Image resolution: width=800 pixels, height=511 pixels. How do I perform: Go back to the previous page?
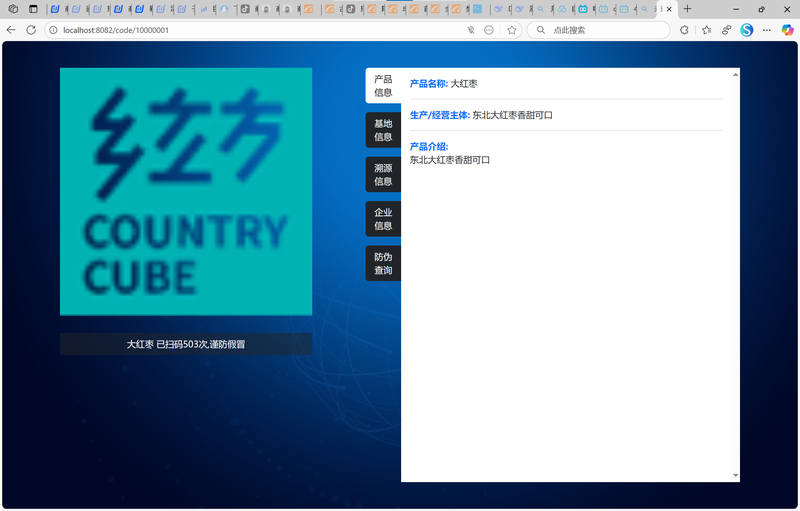coord(11,30)
